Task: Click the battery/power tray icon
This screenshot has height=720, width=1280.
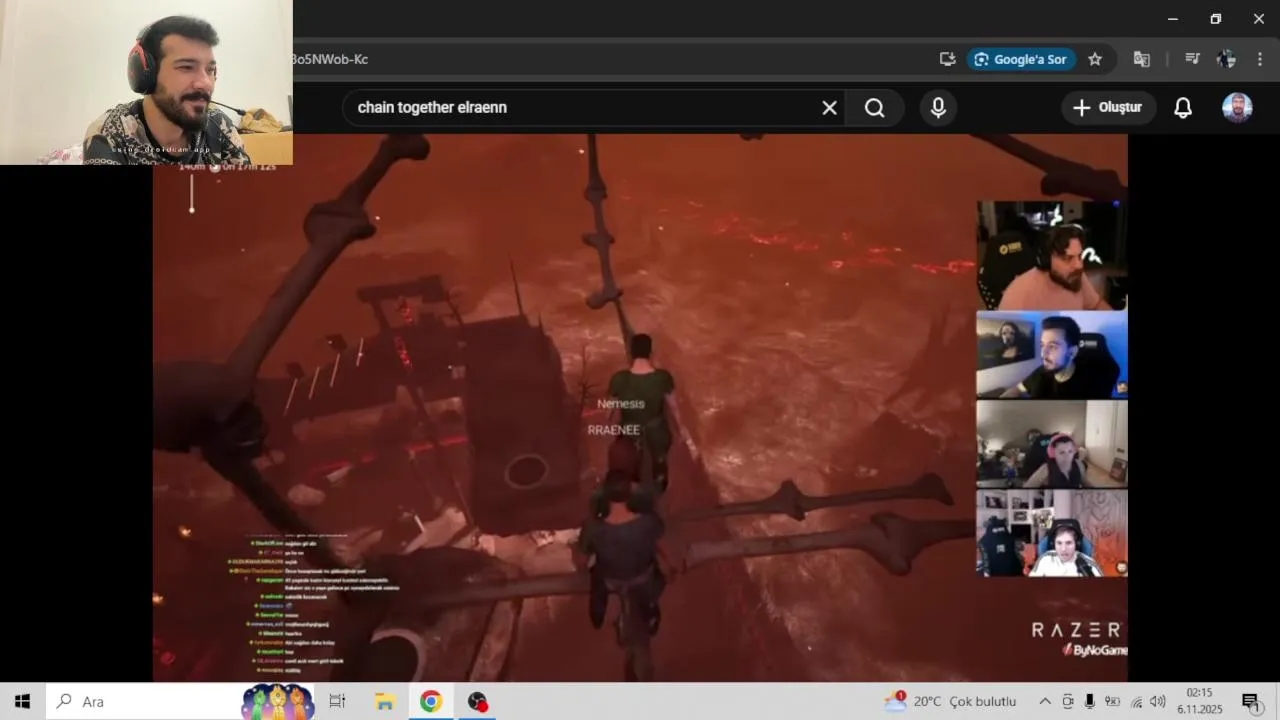Action: [x=1112, y=702]
